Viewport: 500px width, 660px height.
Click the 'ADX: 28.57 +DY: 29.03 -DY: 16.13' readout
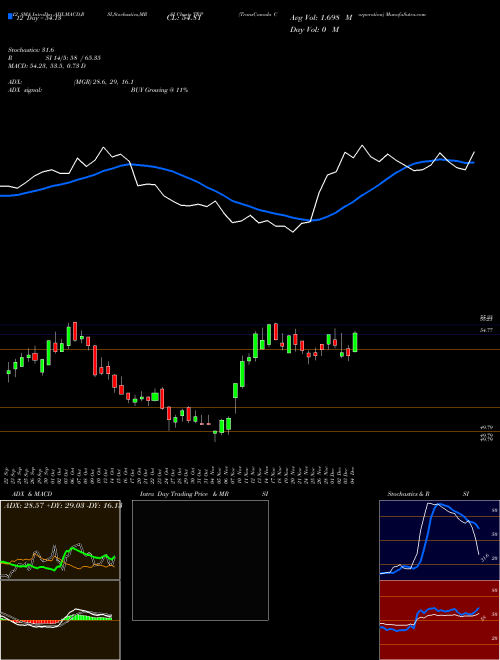click(62, 505)
